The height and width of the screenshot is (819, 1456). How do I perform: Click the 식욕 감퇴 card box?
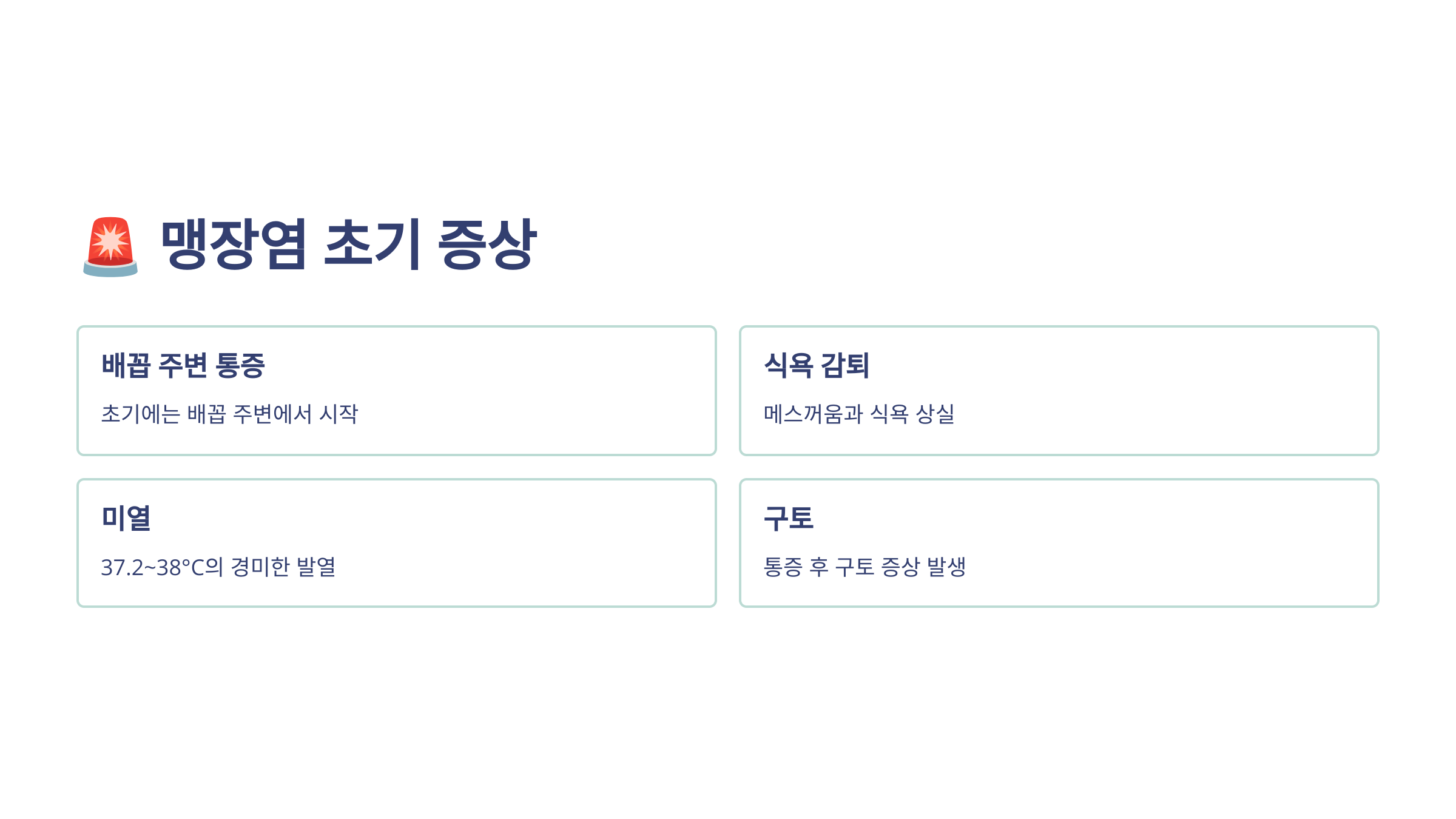(1059, 391)
